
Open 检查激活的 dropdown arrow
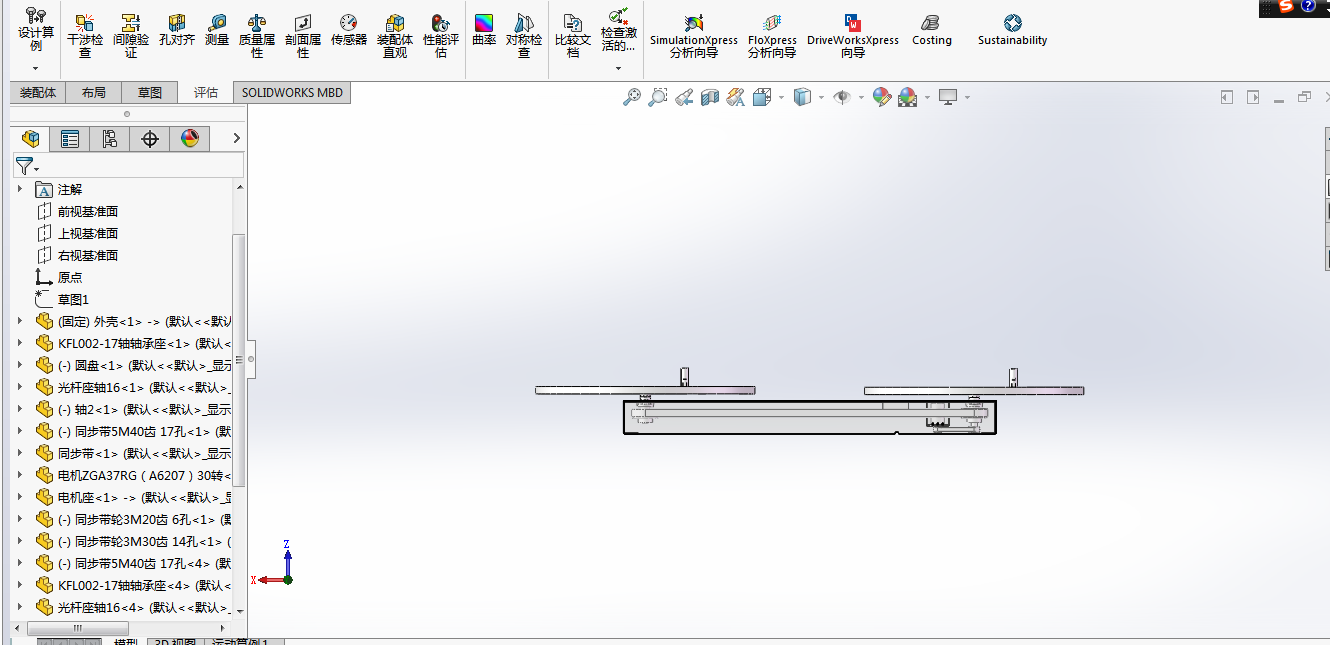[619, 68]
